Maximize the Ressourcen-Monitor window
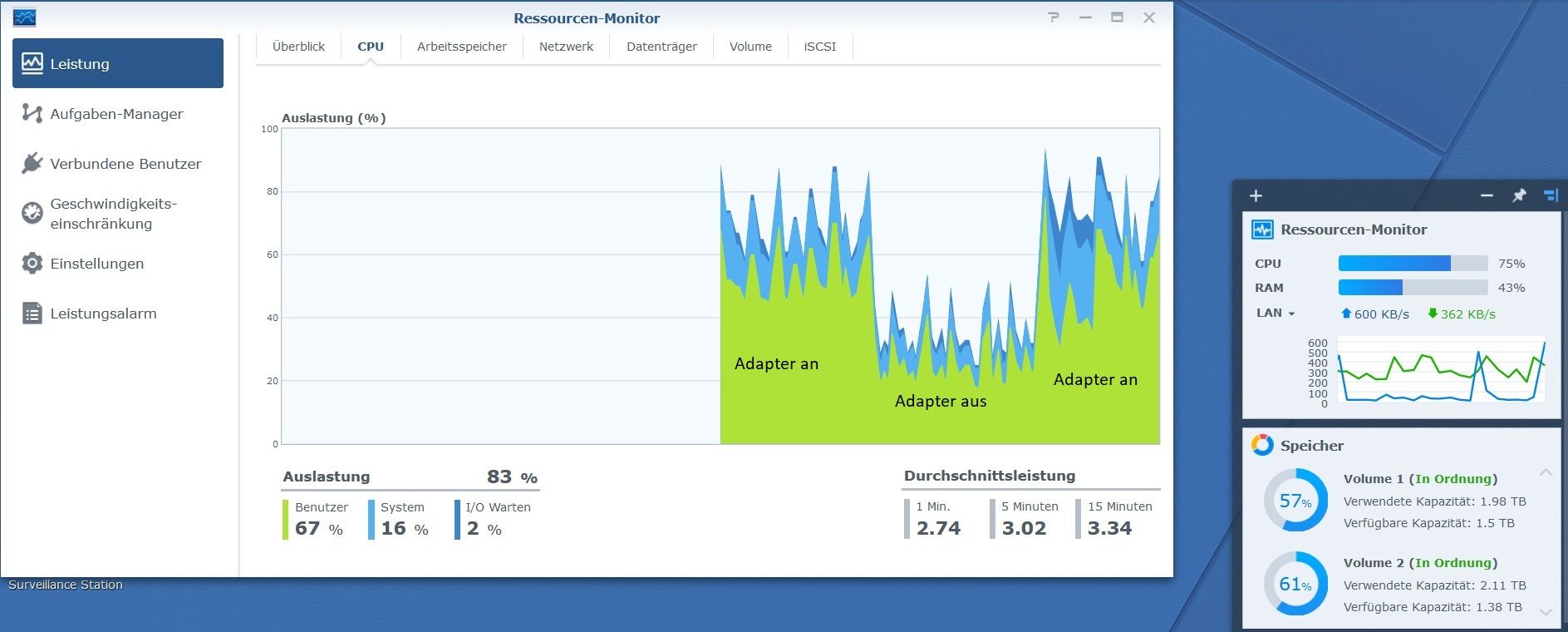The height and width of the screenshot is (632, 1568). (1117, 17)
